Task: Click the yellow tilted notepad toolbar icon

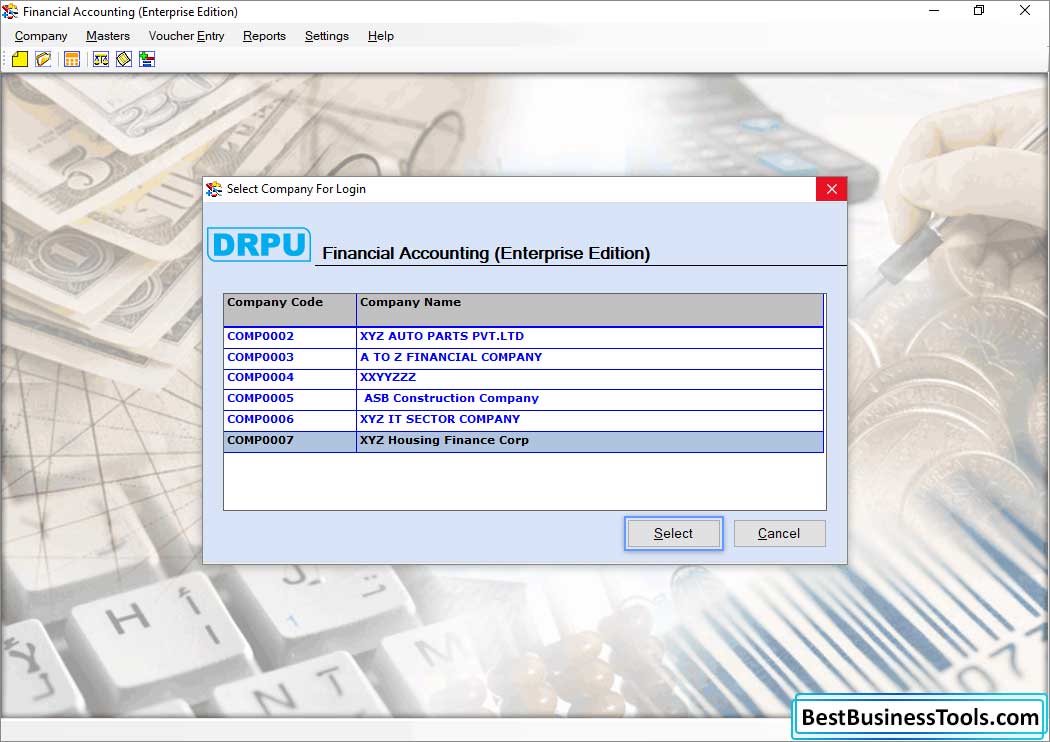Action: pos(124,60)
